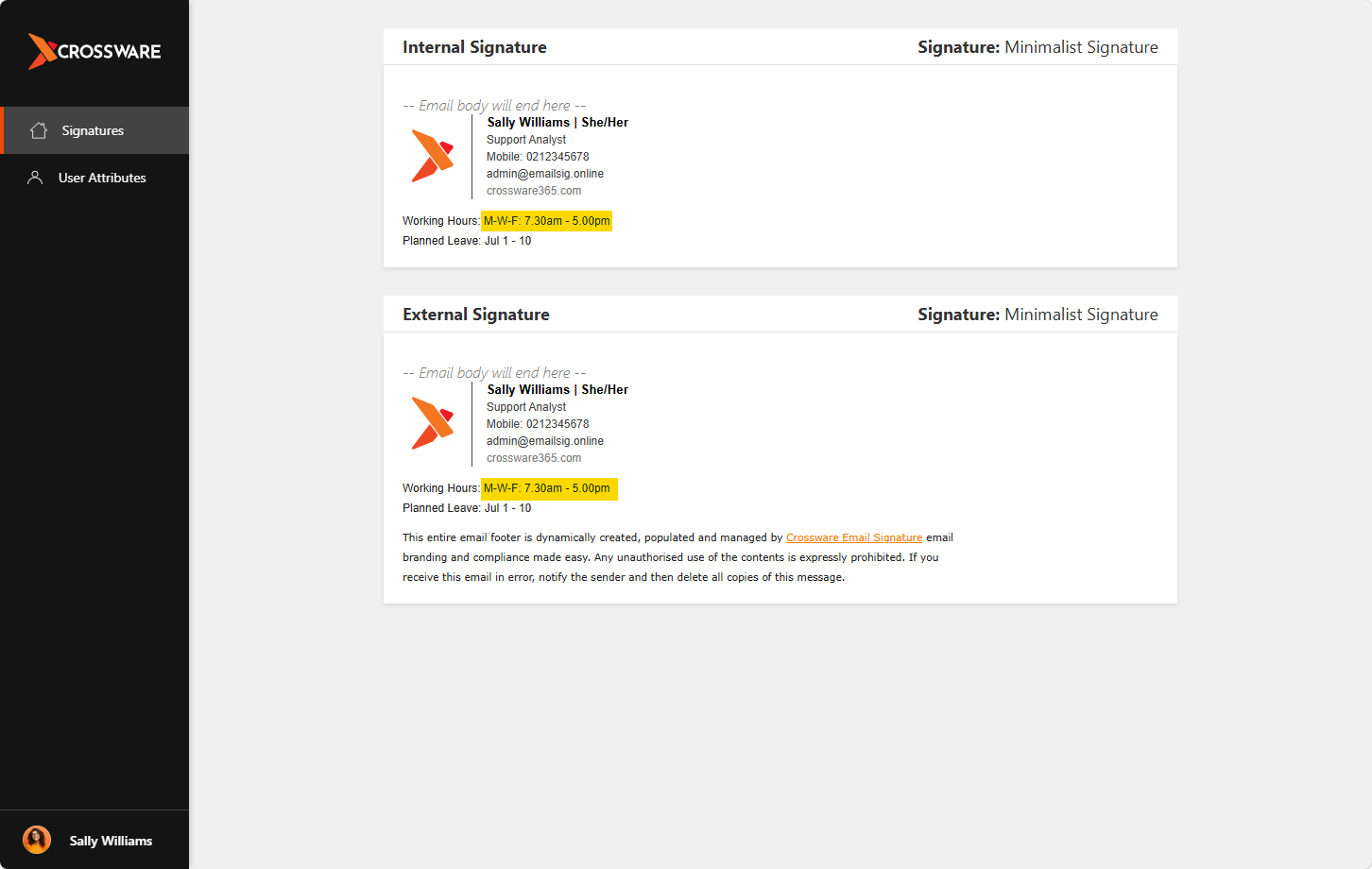Image resolution: width=1372 pixels, height=869 pixels.
Task: Click Minimalist Signature label on Internal card
Action: tap(1081, 47)
